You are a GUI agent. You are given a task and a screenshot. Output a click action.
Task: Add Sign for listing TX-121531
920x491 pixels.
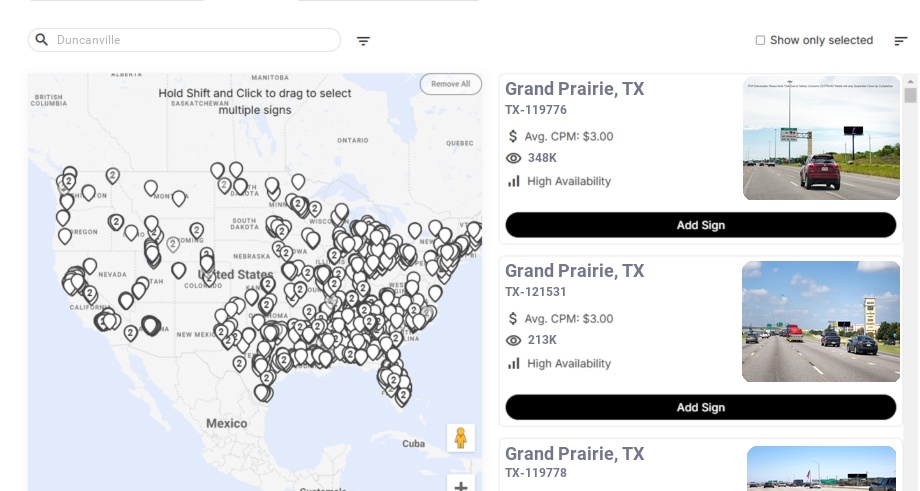[700, 407]
